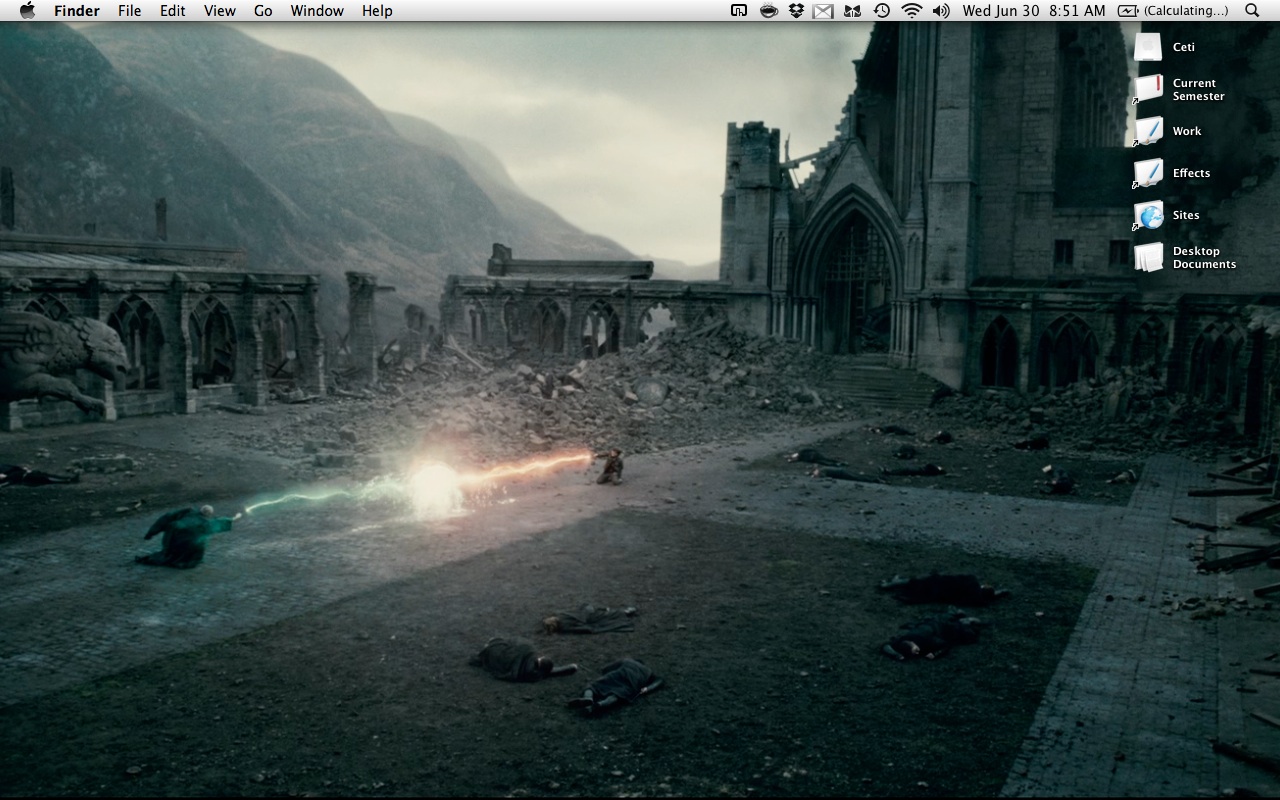Open the battery status menu

coord(1172,11)
